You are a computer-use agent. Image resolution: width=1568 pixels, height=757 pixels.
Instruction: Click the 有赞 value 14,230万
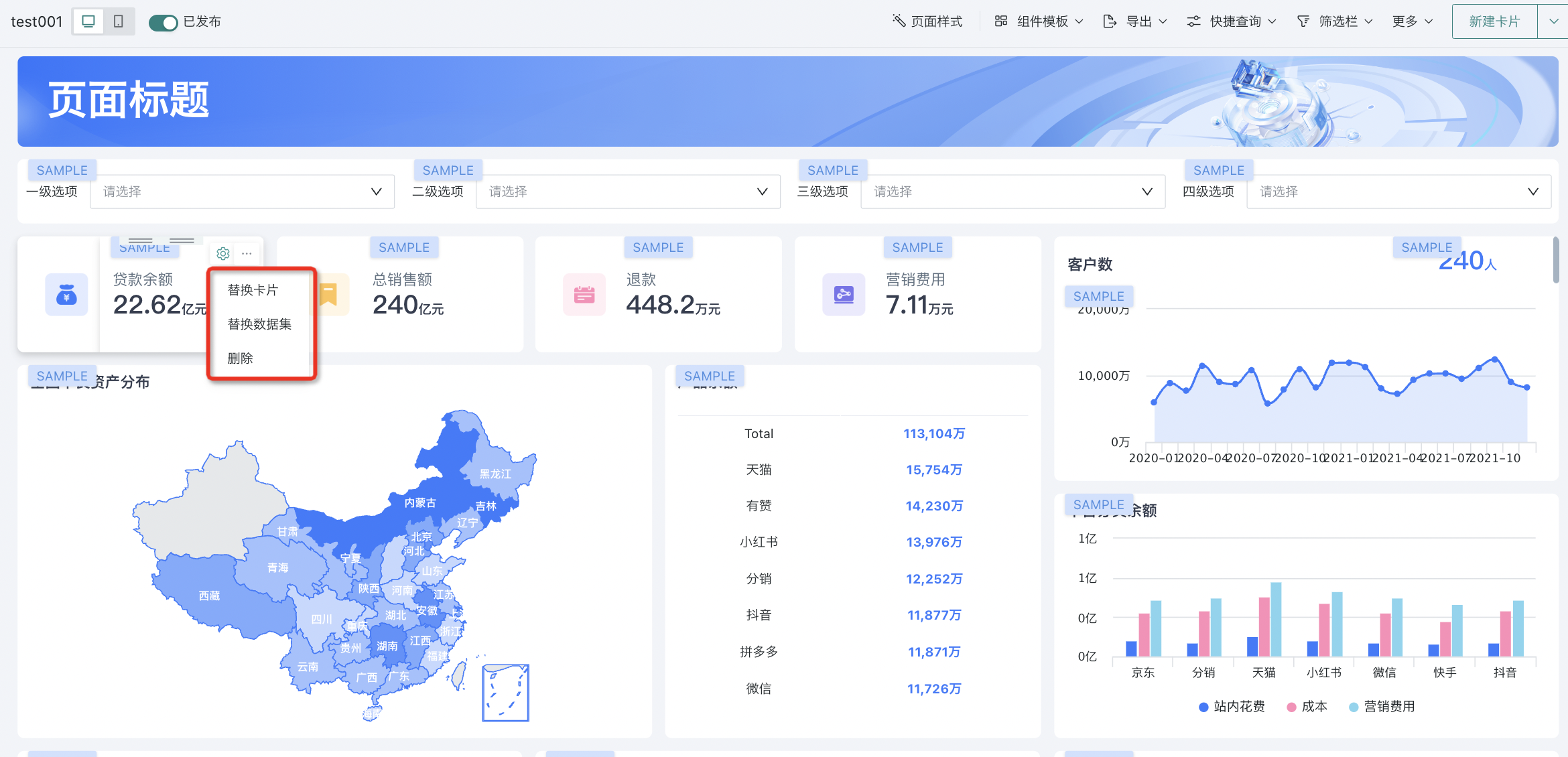coord(934,506)
